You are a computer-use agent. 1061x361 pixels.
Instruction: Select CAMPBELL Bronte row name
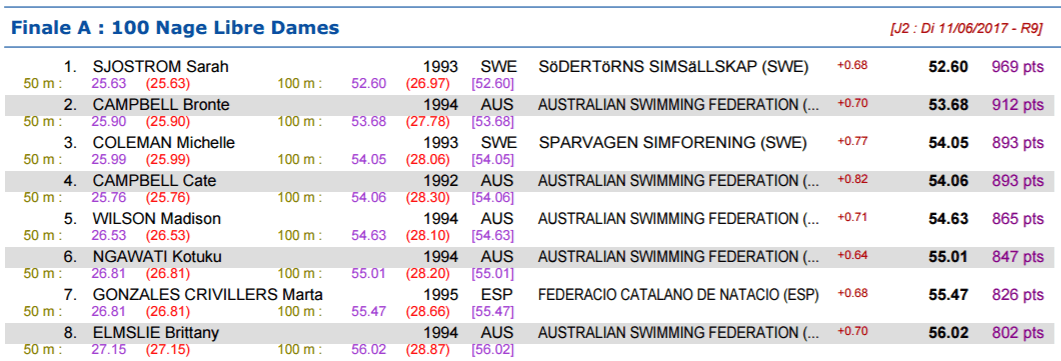click(161, 105)
